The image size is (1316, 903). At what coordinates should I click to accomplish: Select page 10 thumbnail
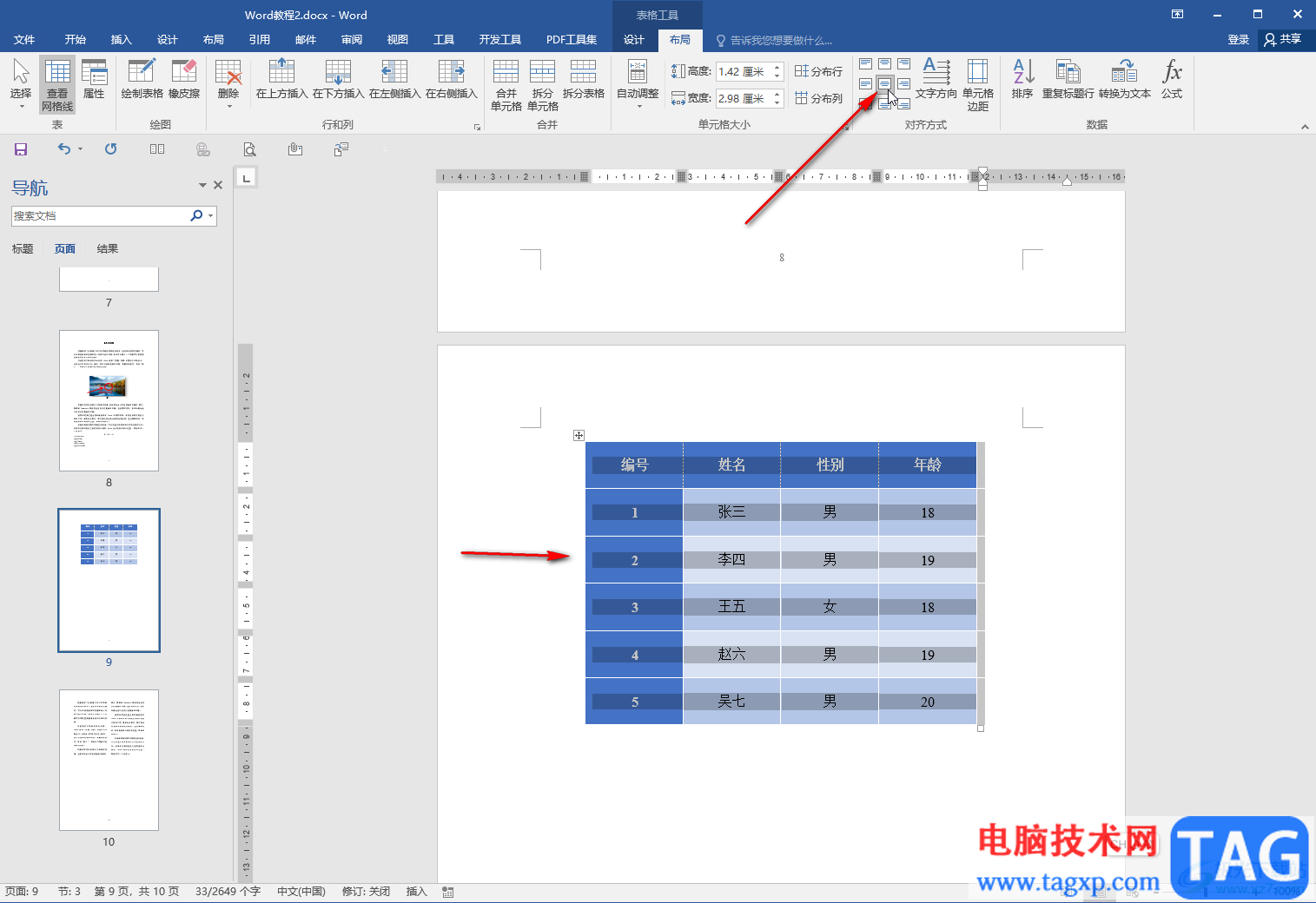(109, 760)
